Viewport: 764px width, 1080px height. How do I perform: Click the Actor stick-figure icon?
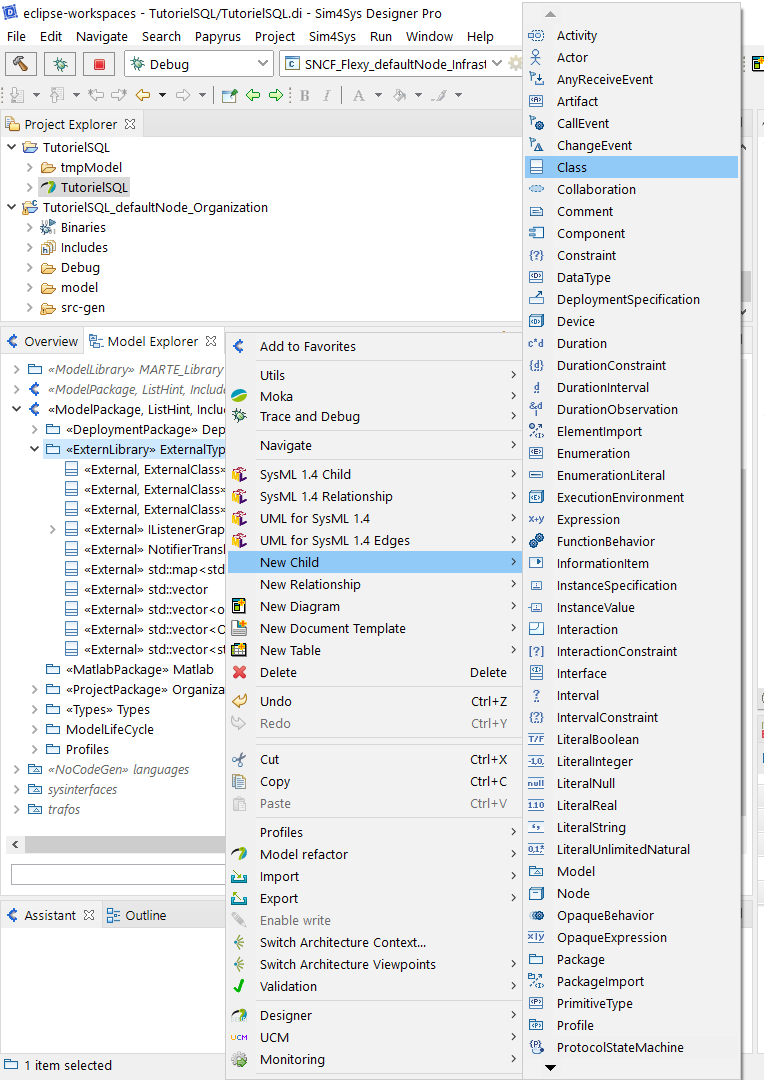coord(536,57)
